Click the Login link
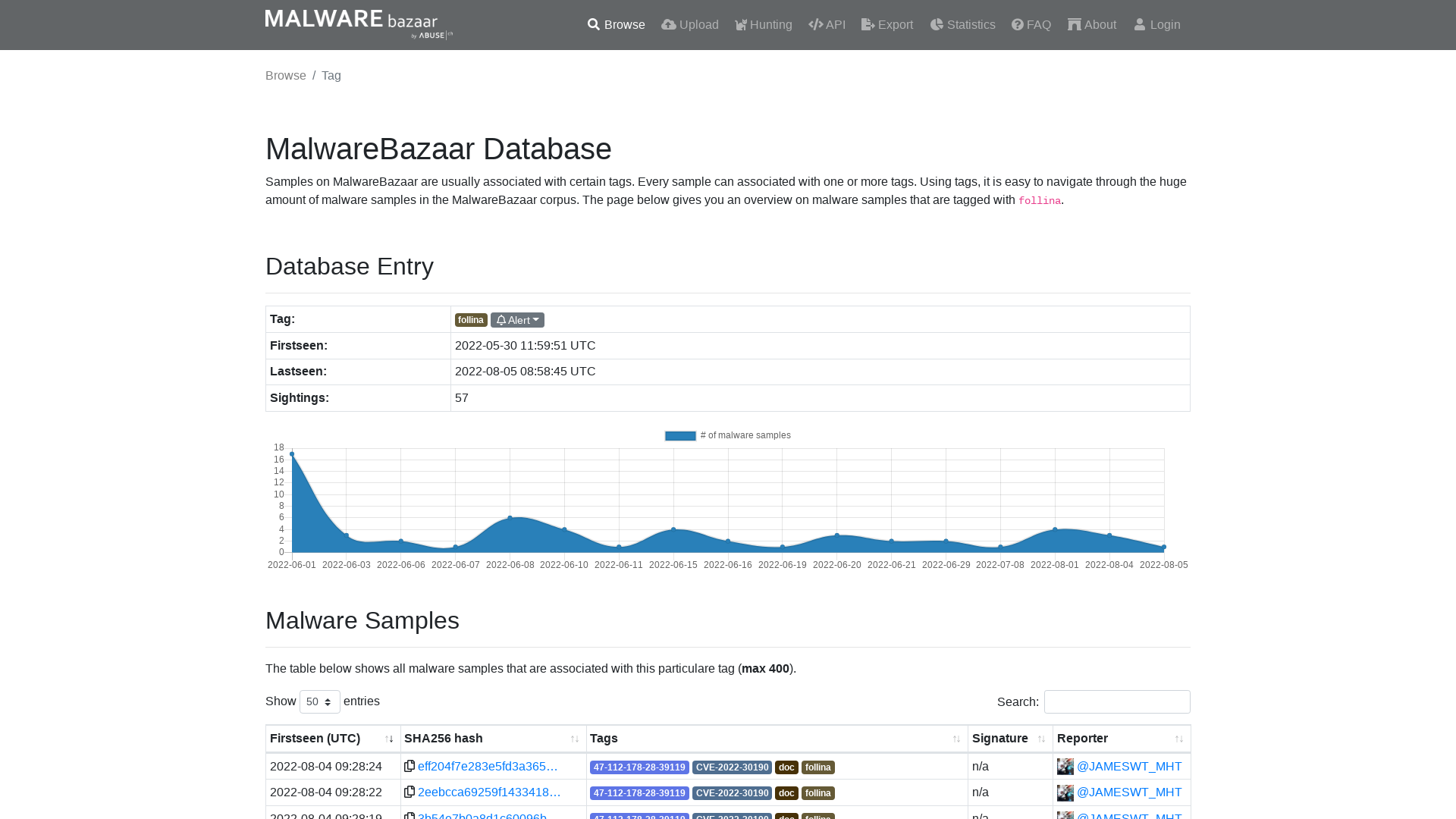Viewport: 1456px width, 819px height. coord(1157,25)
